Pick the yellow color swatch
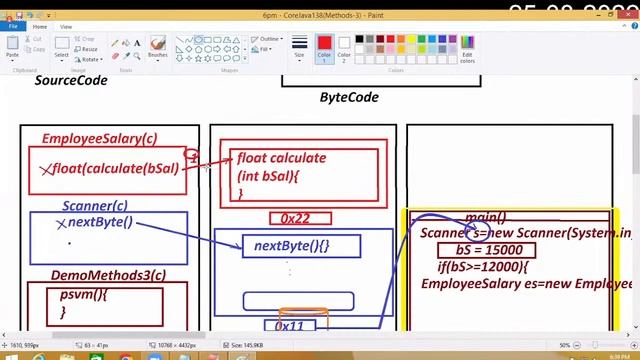This screenshot has height=360, width=640. (x=411, y=39)
